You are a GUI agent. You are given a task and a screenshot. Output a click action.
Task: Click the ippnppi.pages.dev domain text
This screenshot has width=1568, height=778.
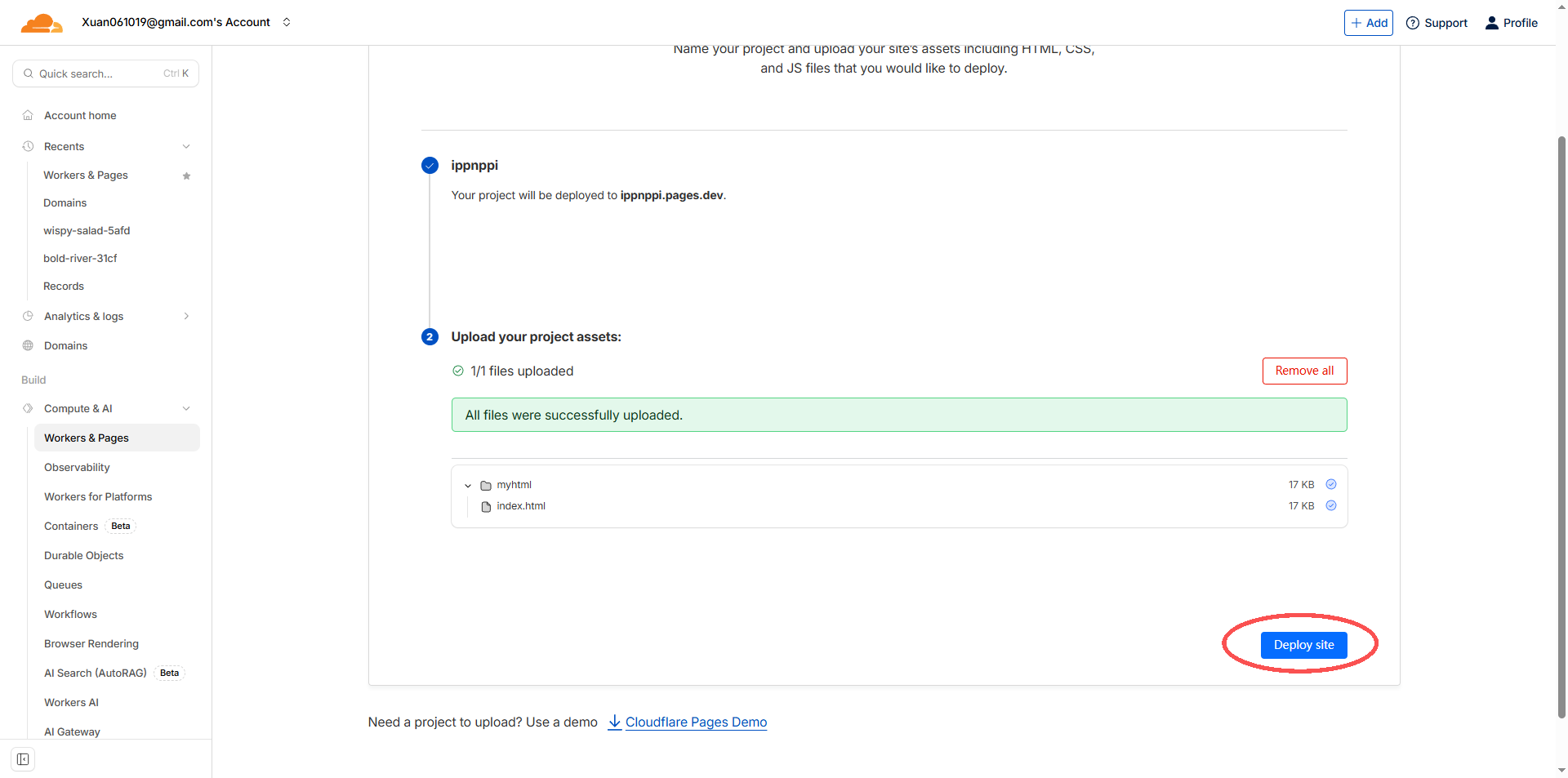(x=671, y=195)
